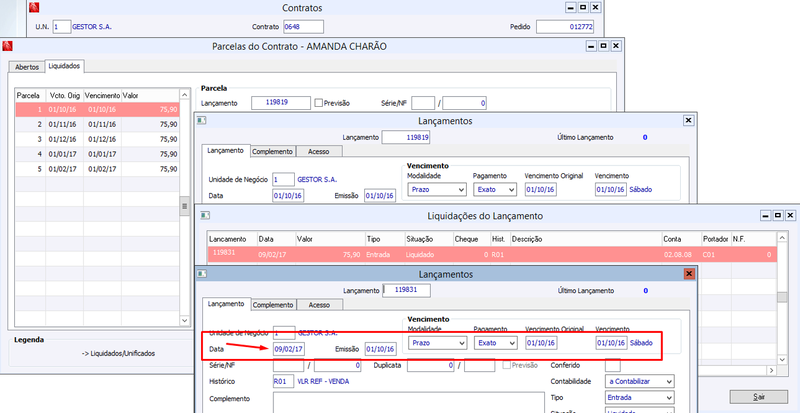Image resolution: width=800 pixels, height=413 pixels.
Task: Click the vertical scrollbar of liquidações grid
Action: [781, 297]
